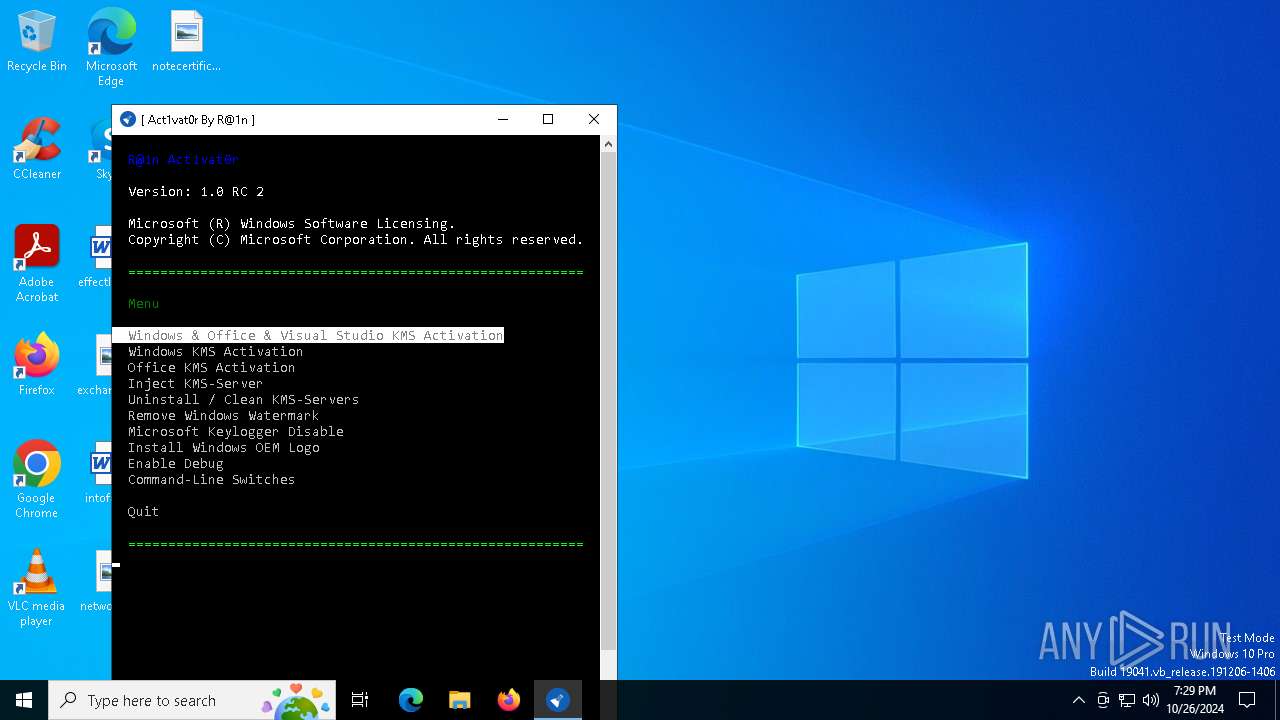Screen dimensions: 1280x720
Task: Choose Microsoft Keylogger Disable option
Action: [235, 431]
